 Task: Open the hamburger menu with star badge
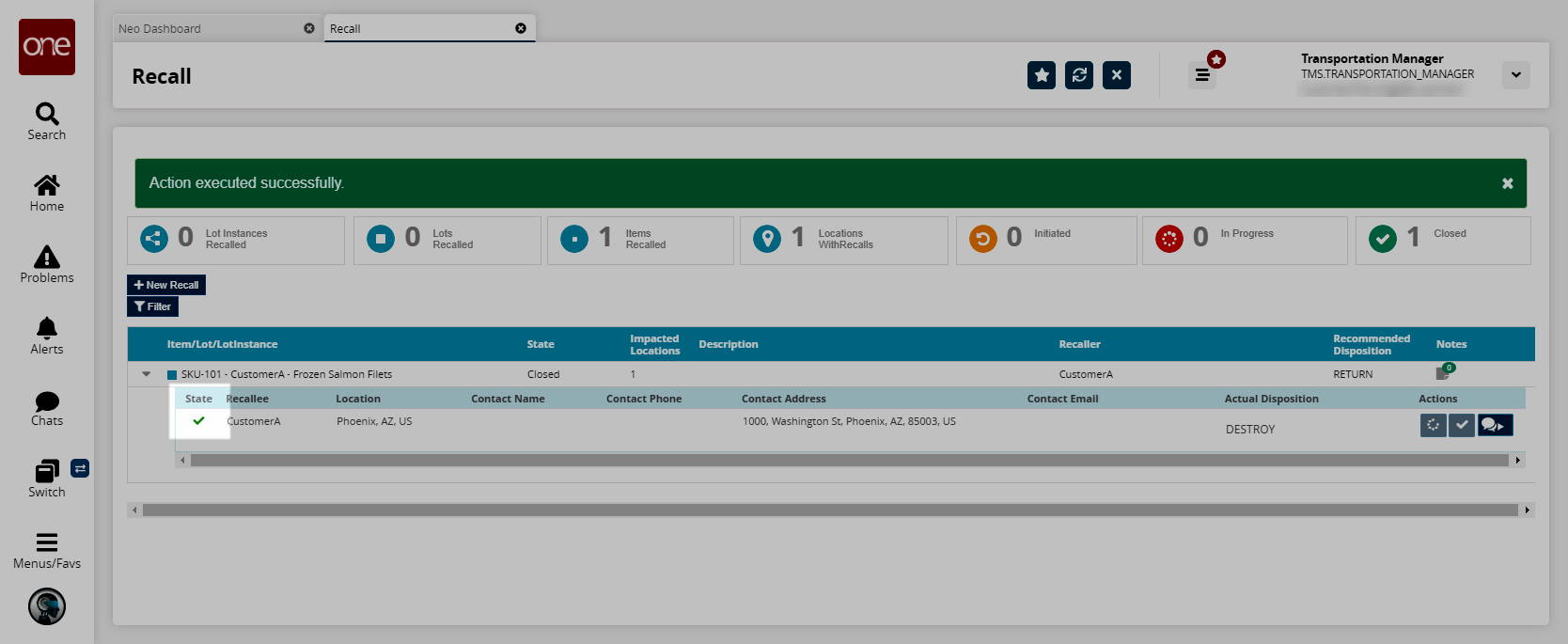tap(1202, 75)
